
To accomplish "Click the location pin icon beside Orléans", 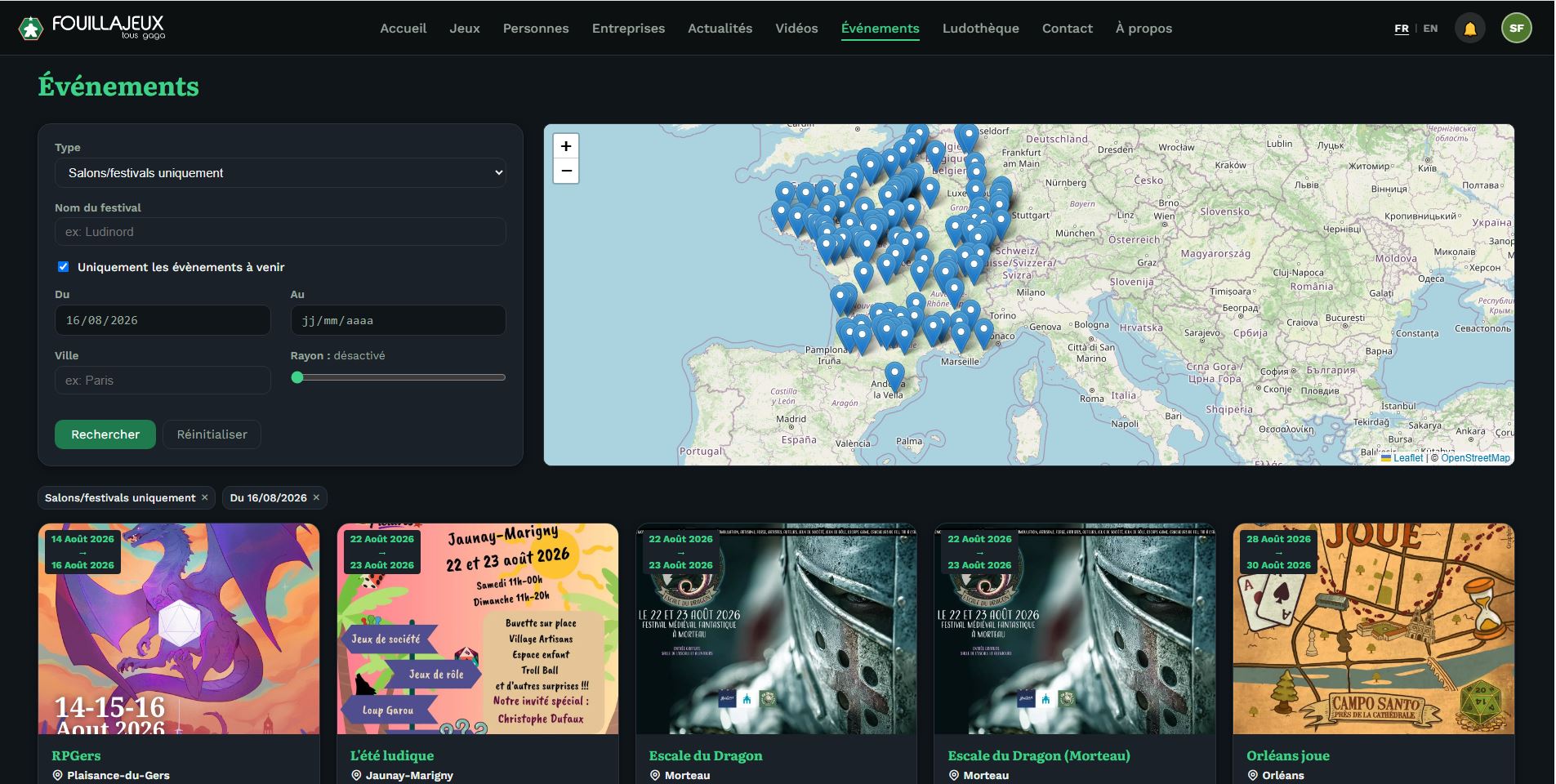I will pyautogui.click(x=1253, y=775).
